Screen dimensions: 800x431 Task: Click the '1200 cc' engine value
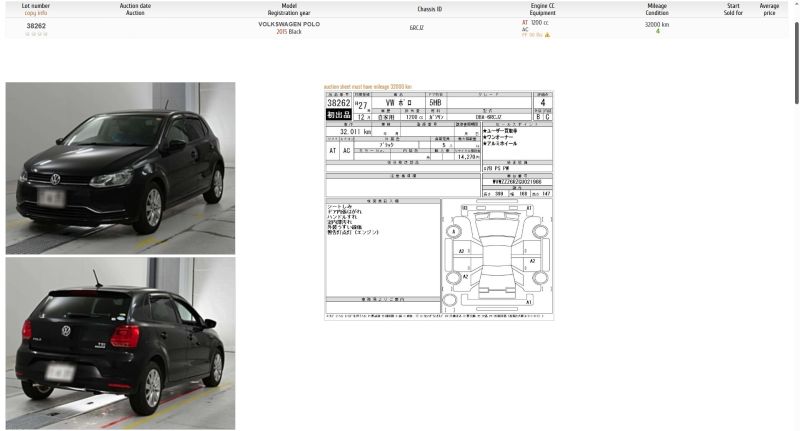click(539, 22)
